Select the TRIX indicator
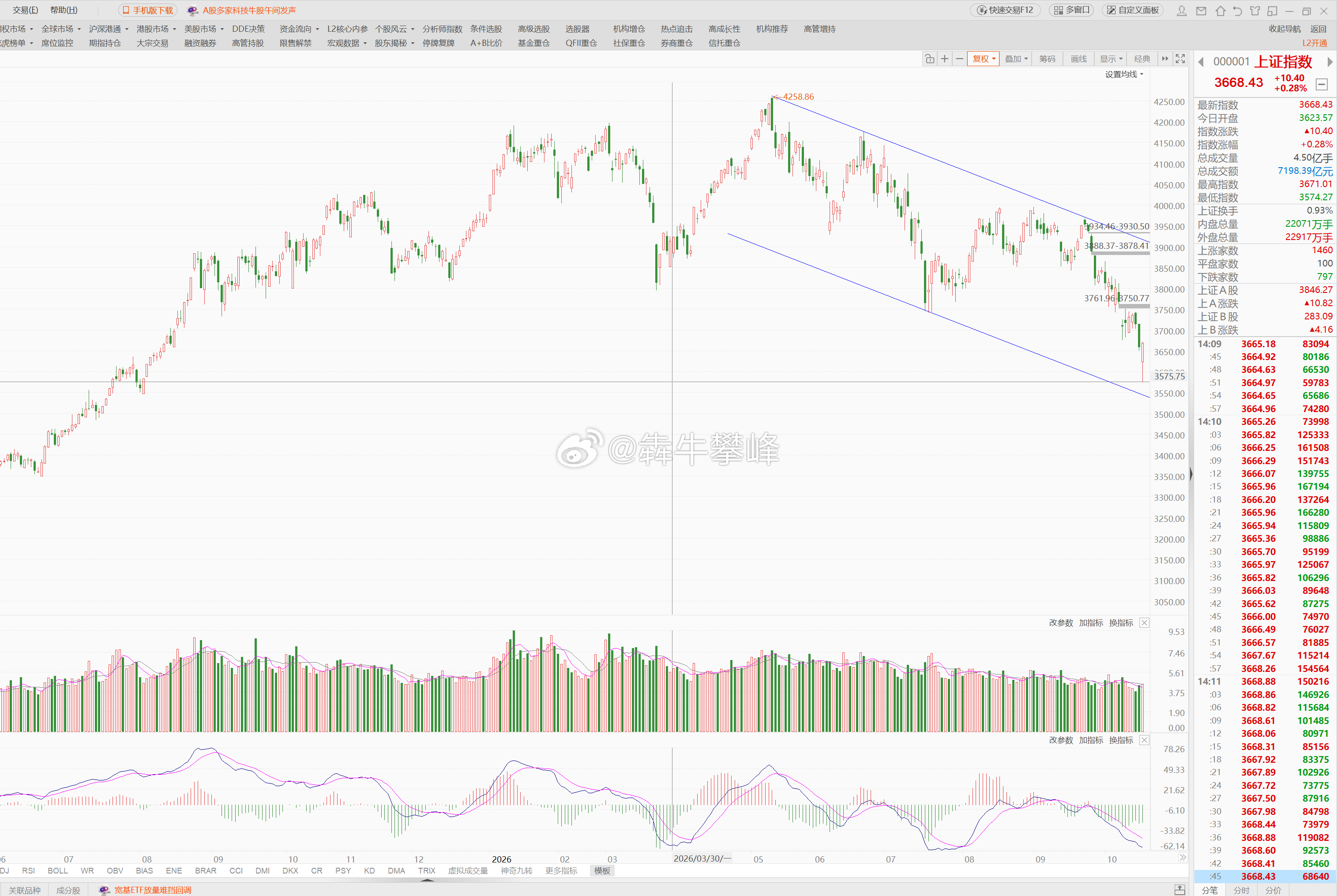Screen dimensions: 1337x896 (426, 871)
